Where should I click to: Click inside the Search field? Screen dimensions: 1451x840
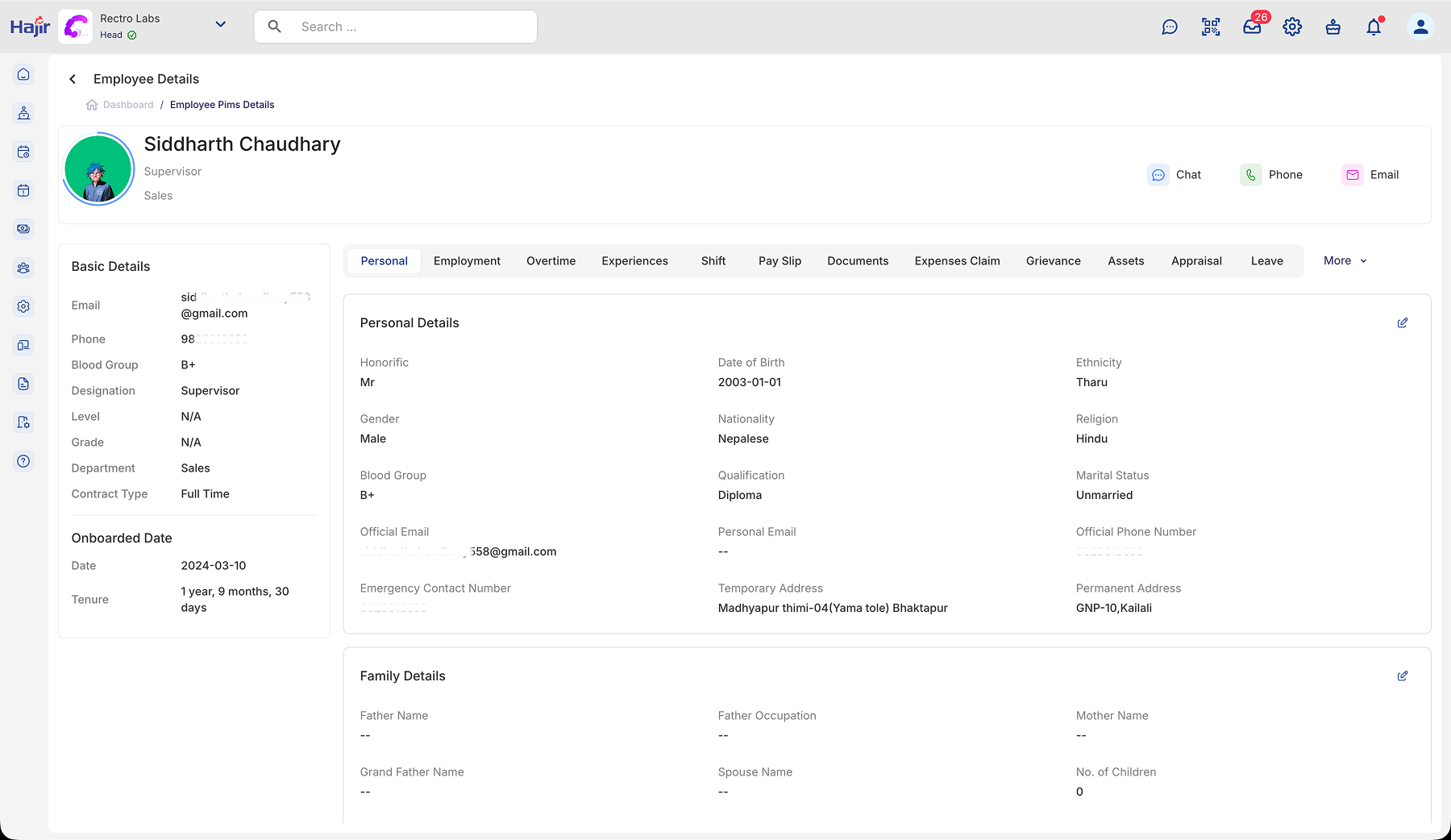(411, 27)
